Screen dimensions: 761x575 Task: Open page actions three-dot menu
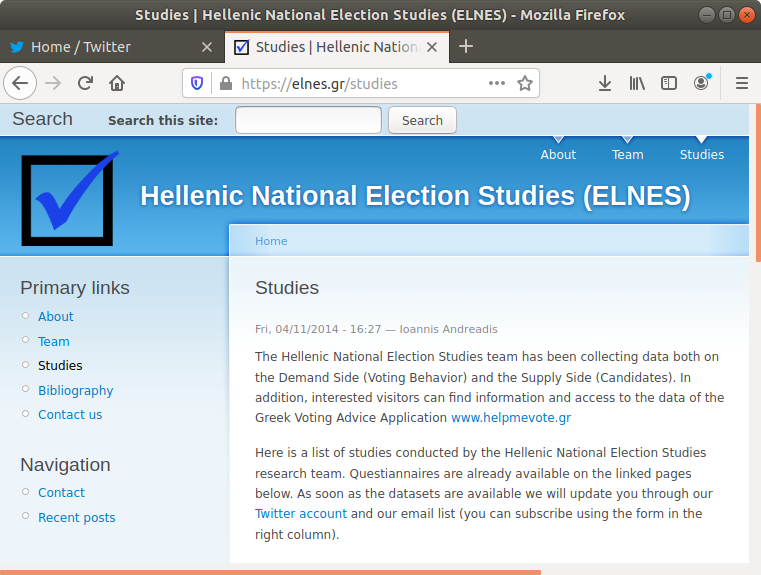coord(496,83)
